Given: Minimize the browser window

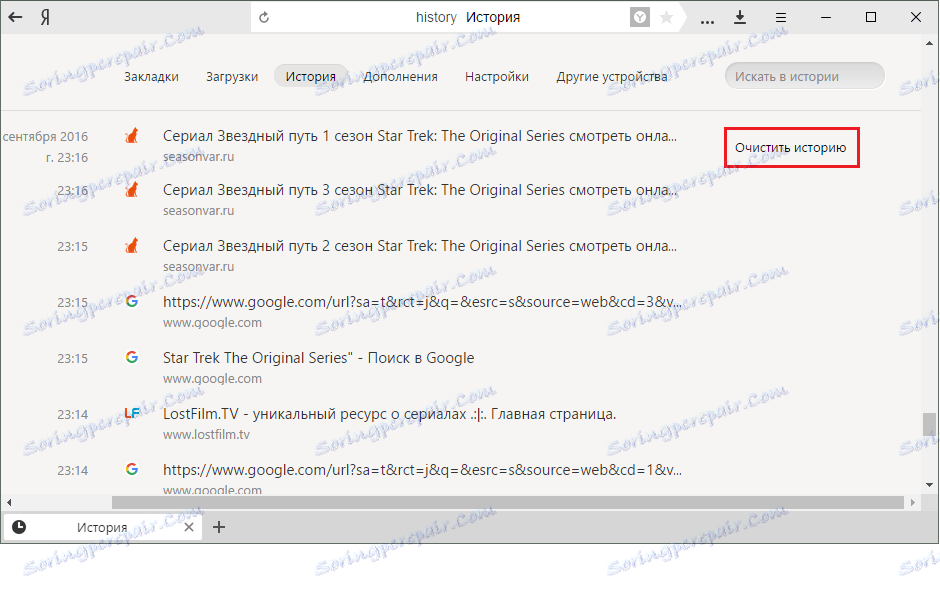Looking at the screenshot, I should coord(826,17).
